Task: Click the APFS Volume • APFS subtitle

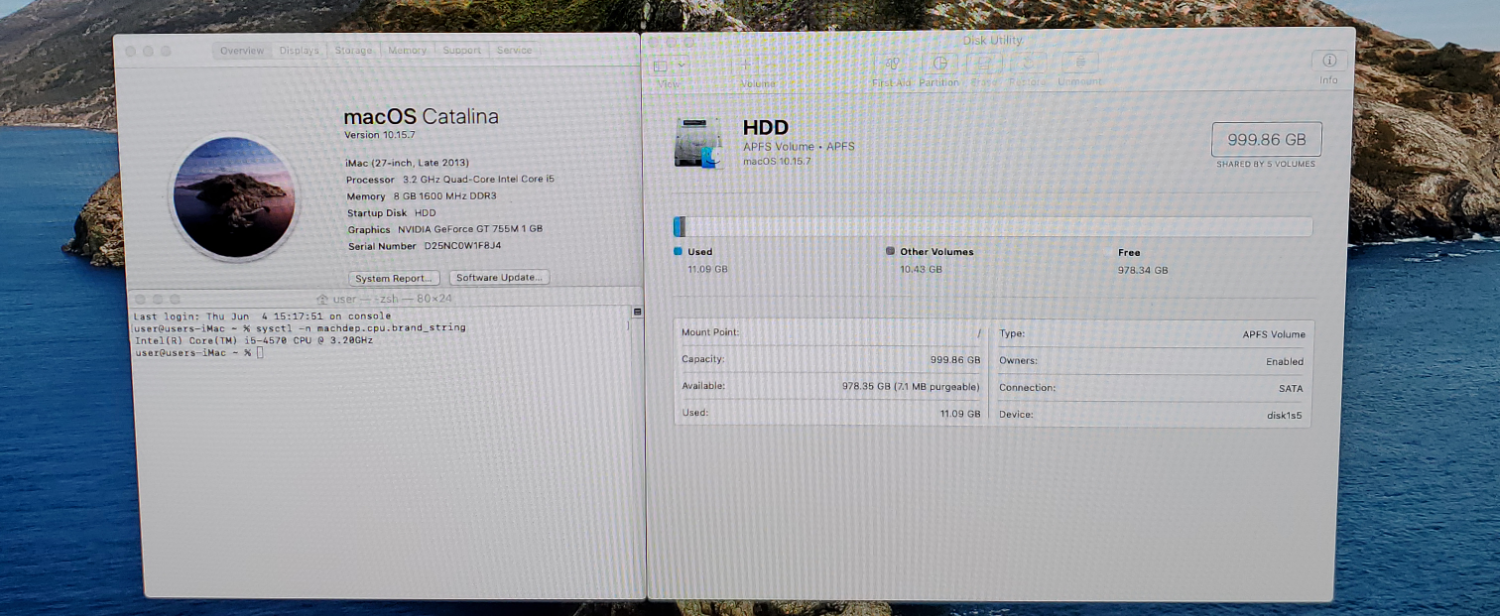Action: (x=799, y=147)
